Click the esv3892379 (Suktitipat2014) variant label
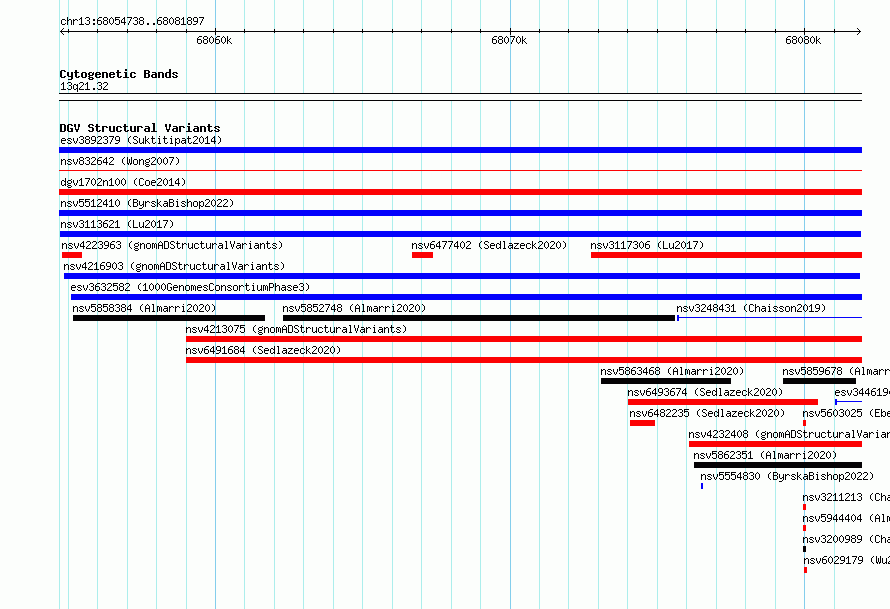This screenshot has height=609, width=890. tap(141, 140)
